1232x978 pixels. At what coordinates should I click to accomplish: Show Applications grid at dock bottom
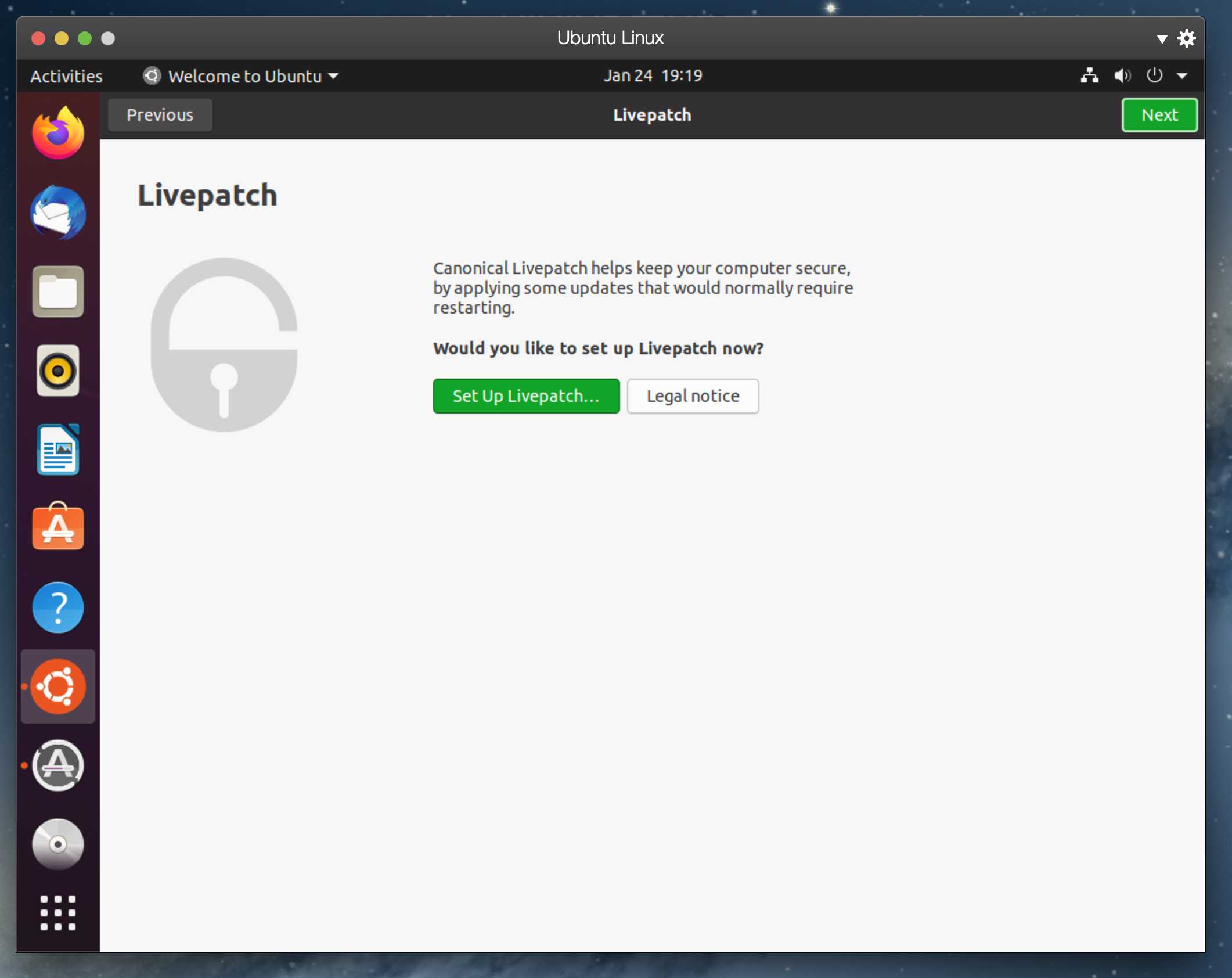click(57, 912)
